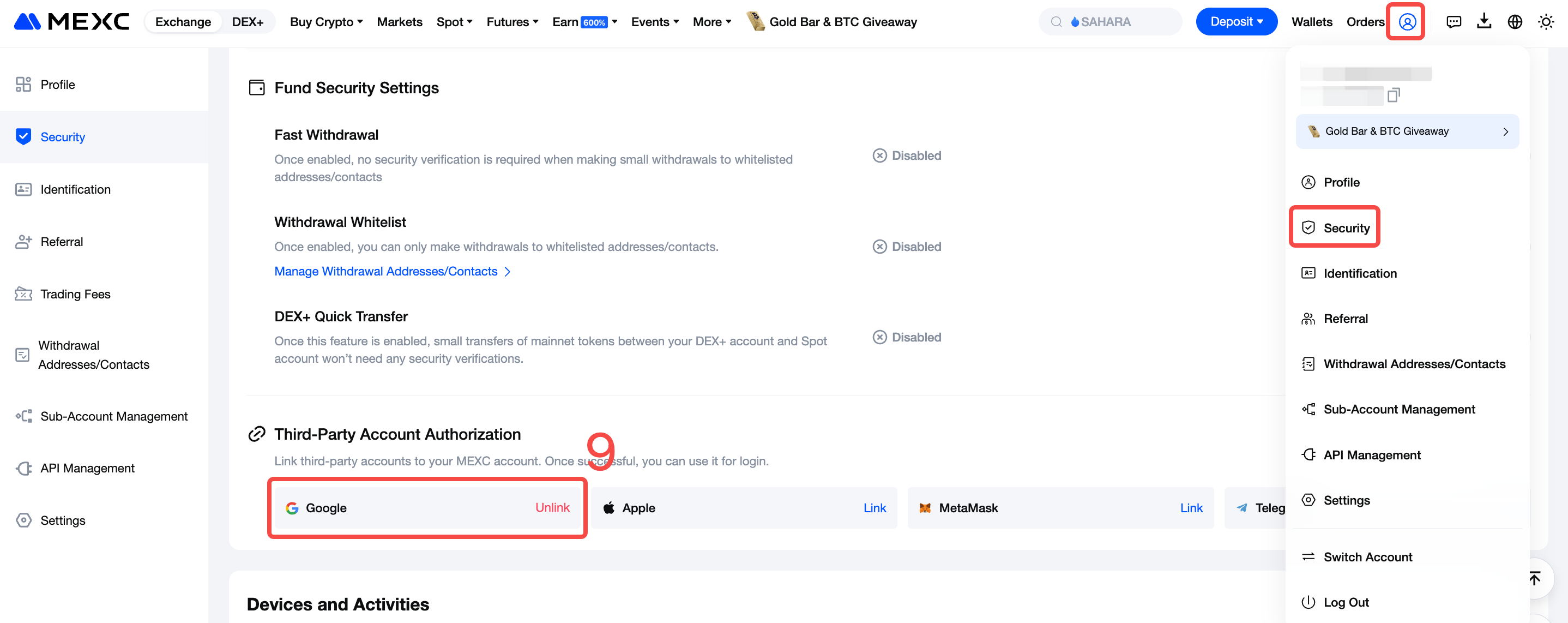Expand the Deposit button dropdown
The image size is (1568, 623).
tap(1237, 22)
